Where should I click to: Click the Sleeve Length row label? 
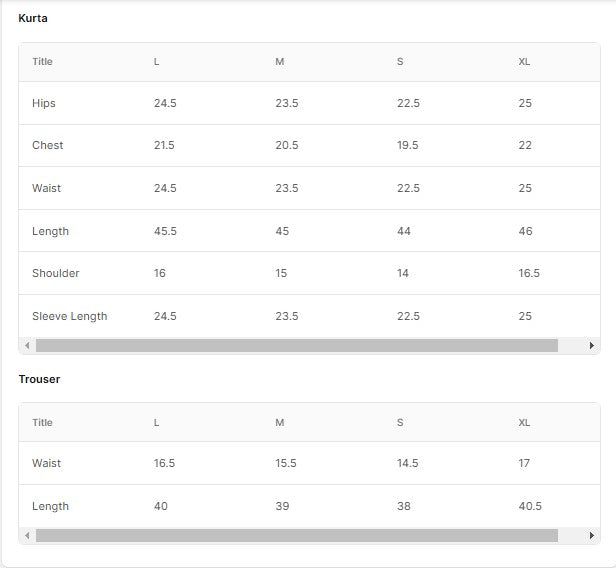69,316
